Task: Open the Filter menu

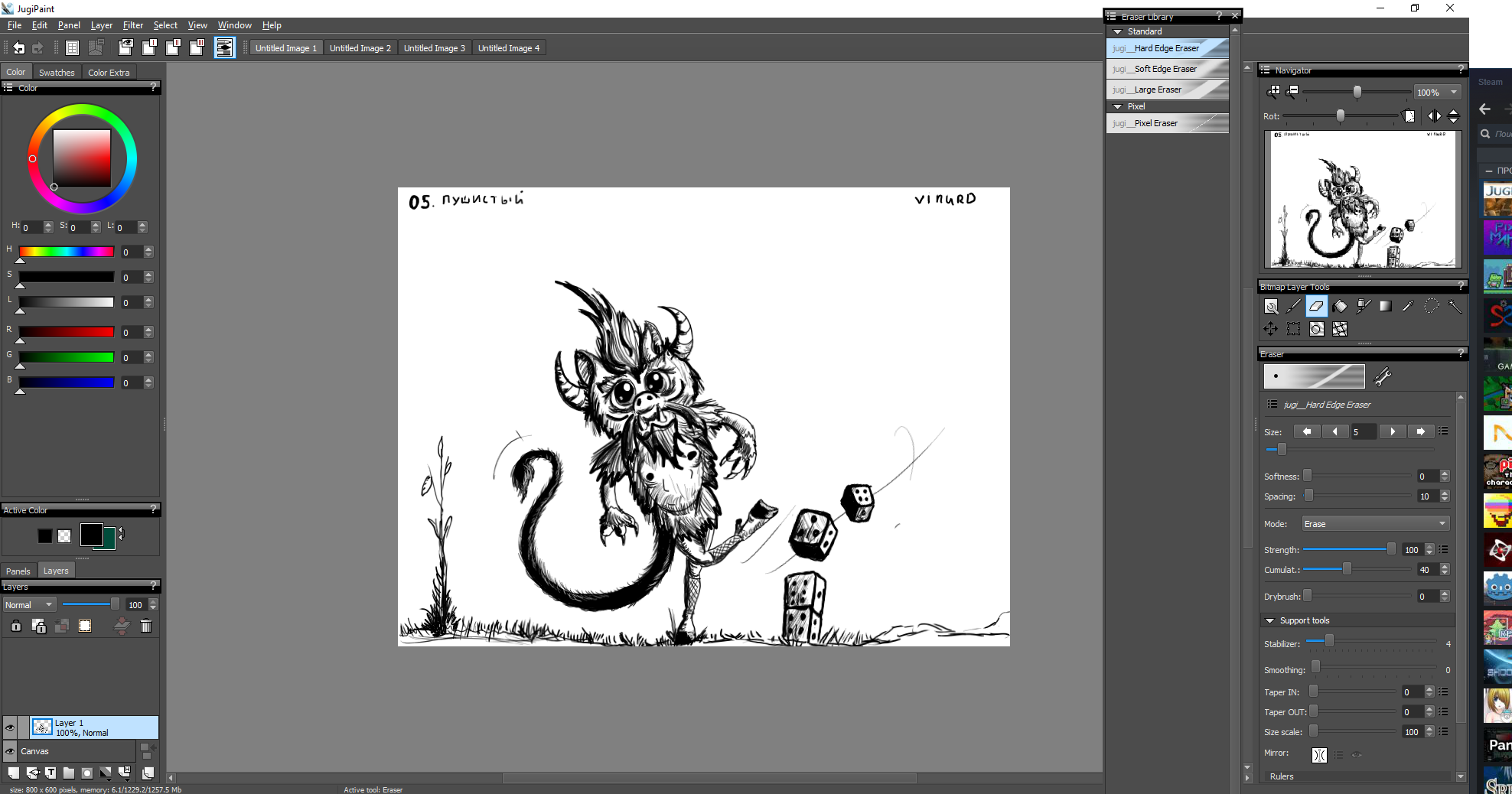Action: click(x=133, y=25)
